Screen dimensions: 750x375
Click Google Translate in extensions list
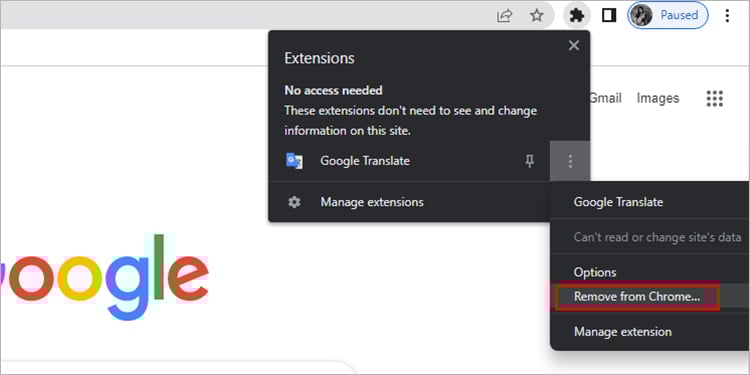[365, 161]
